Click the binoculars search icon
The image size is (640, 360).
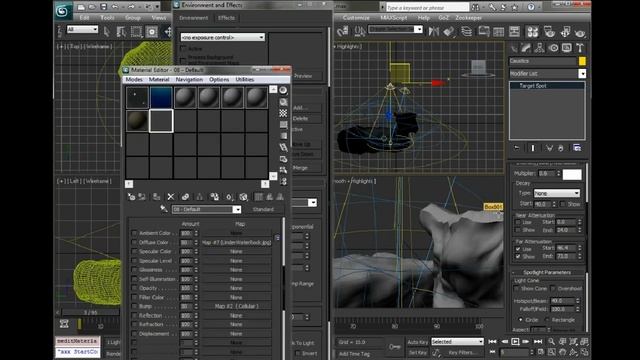pos(475,7)
